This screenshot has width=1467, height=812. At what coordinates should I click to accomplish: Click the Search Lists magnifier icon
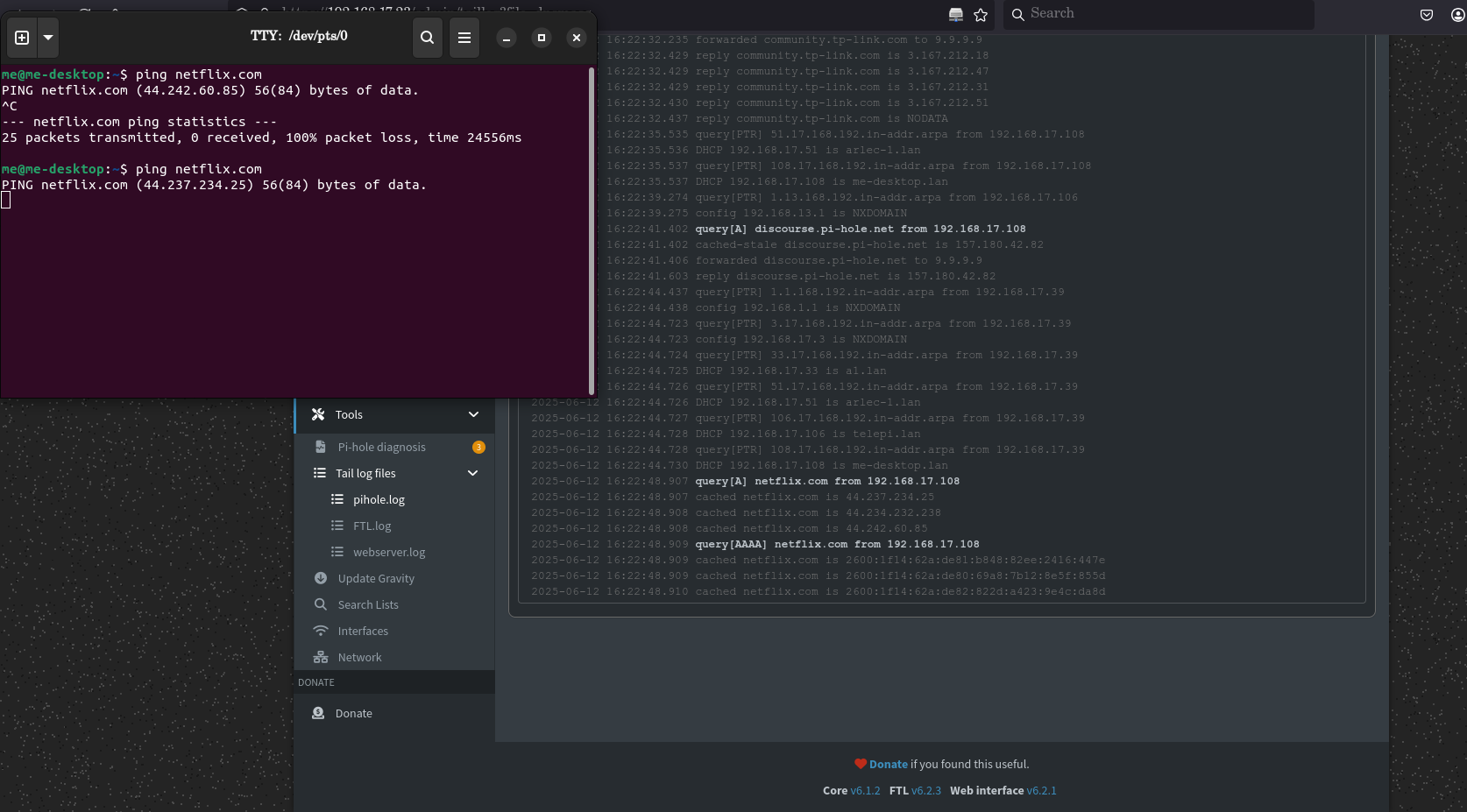(321, 604)
